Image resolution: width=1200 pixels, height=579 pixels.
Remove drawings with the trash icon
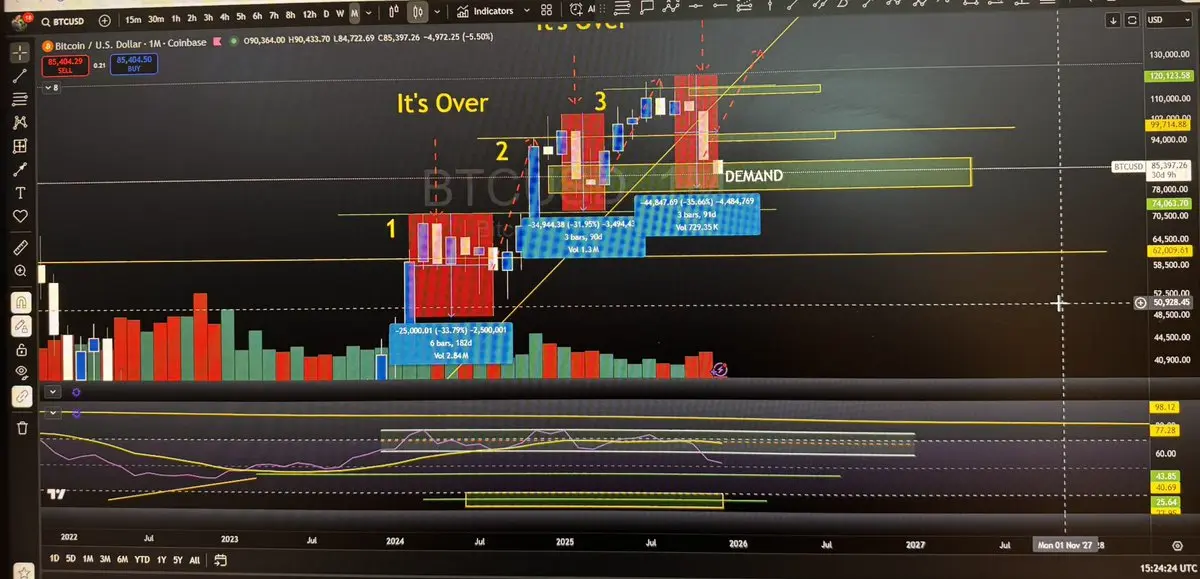[20, 428]
